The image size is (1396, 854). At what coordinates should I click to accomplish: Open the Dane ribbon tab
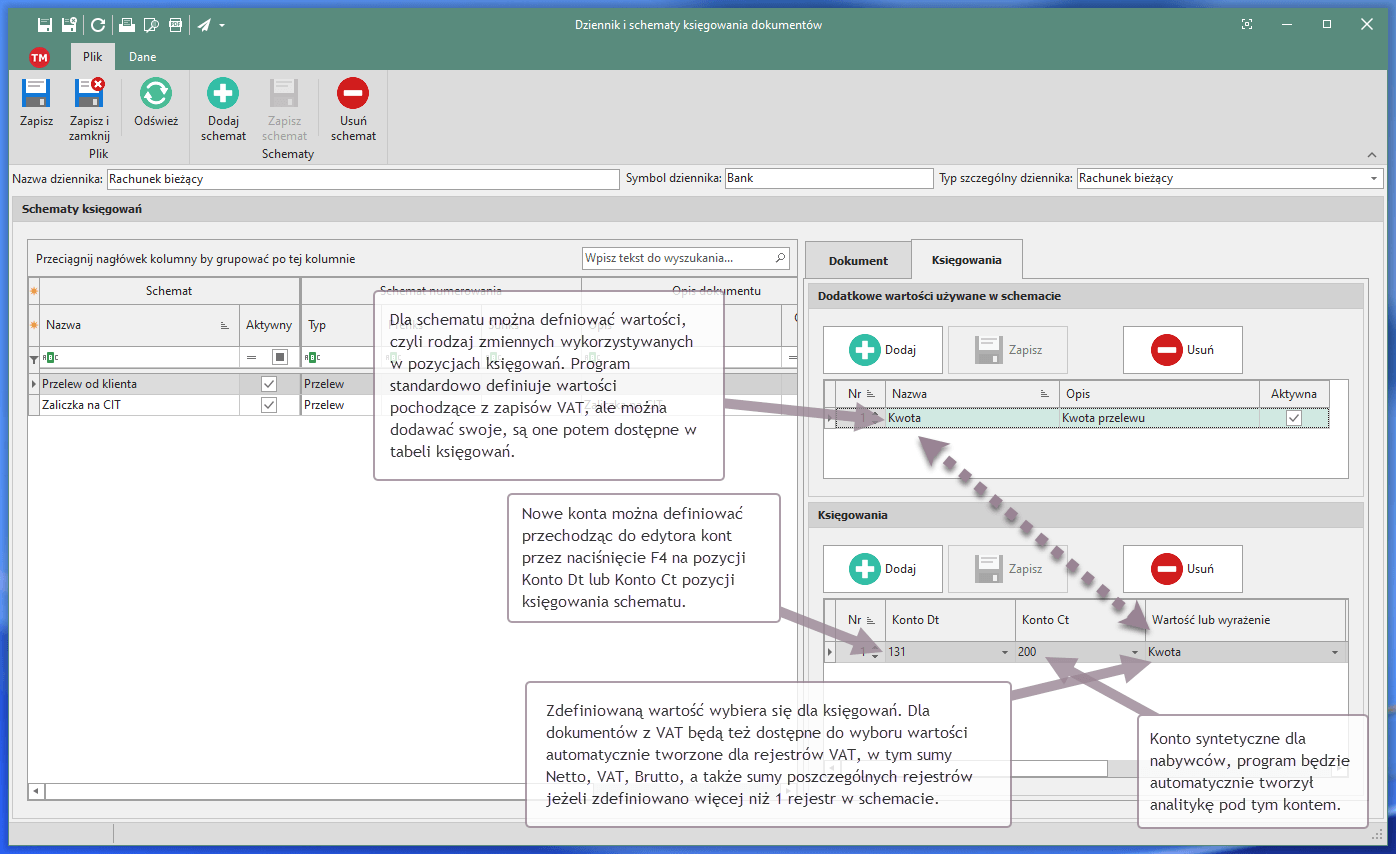(142, 57)
